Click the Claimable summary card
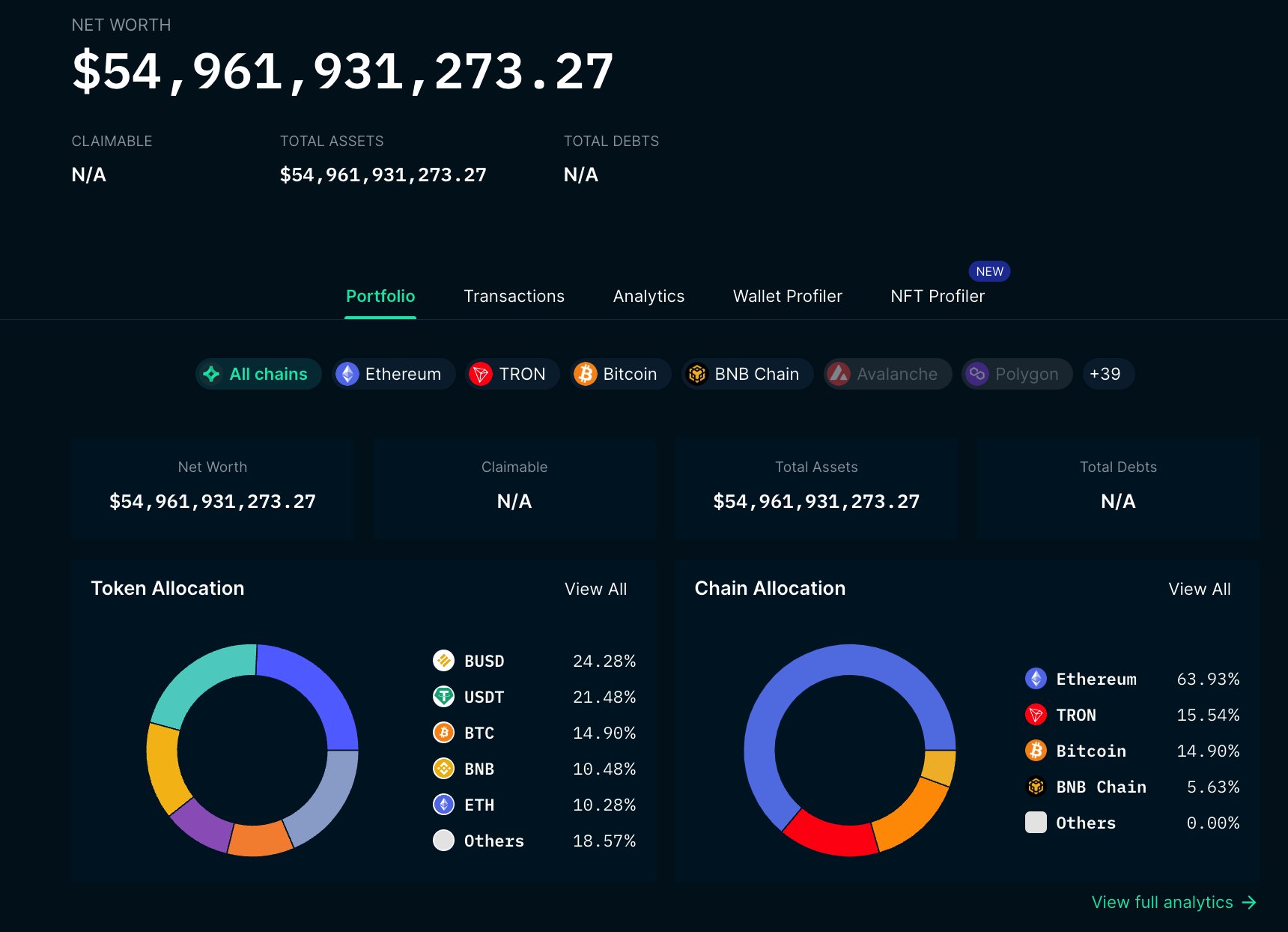The height and width of the screenshot is (932, 1288). (514, 488)
